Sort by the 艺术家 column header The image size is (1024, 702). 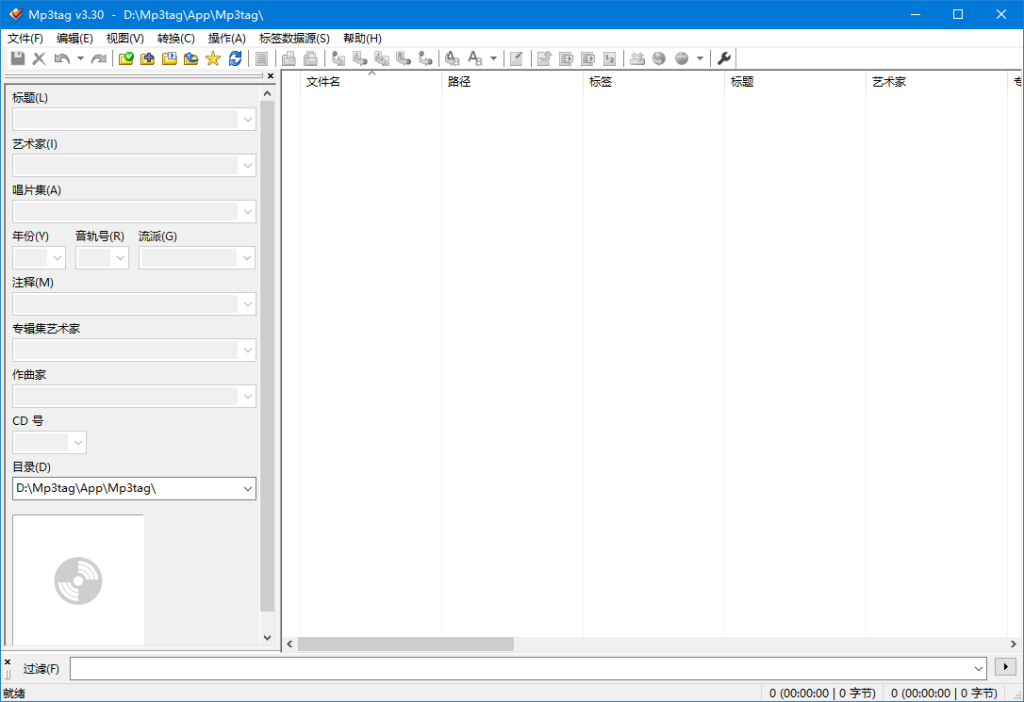tap(936, 82)
